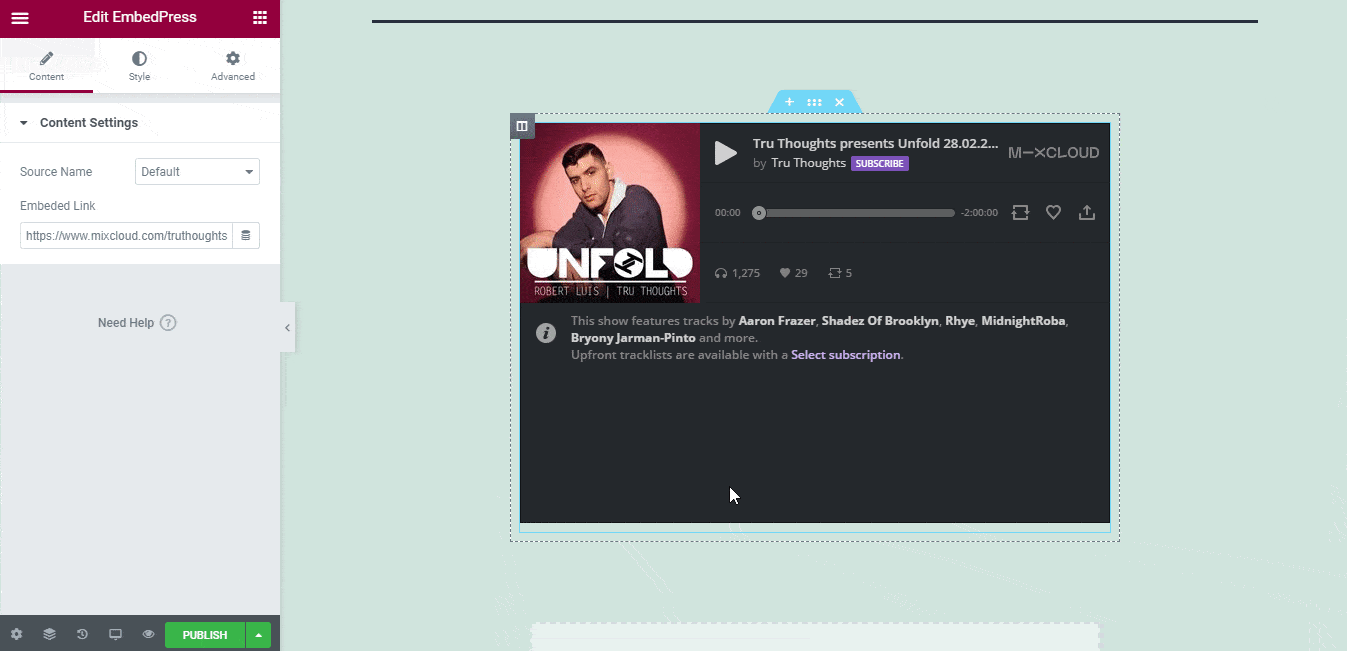The image size is (1347, 651).
Task: Toggle preview changes eye icon
Action: pyautogui.click(x=148, y=635)
